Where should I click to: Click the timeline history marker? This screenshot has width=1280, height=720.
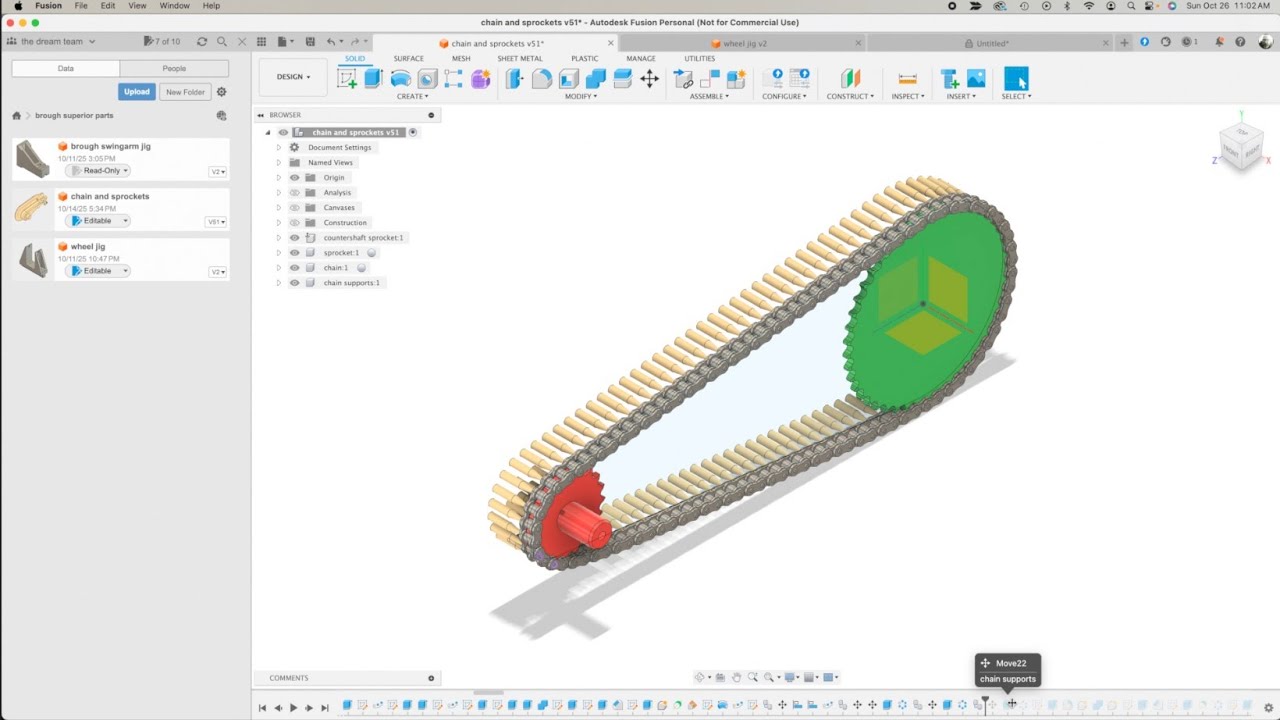pos(985,704)
